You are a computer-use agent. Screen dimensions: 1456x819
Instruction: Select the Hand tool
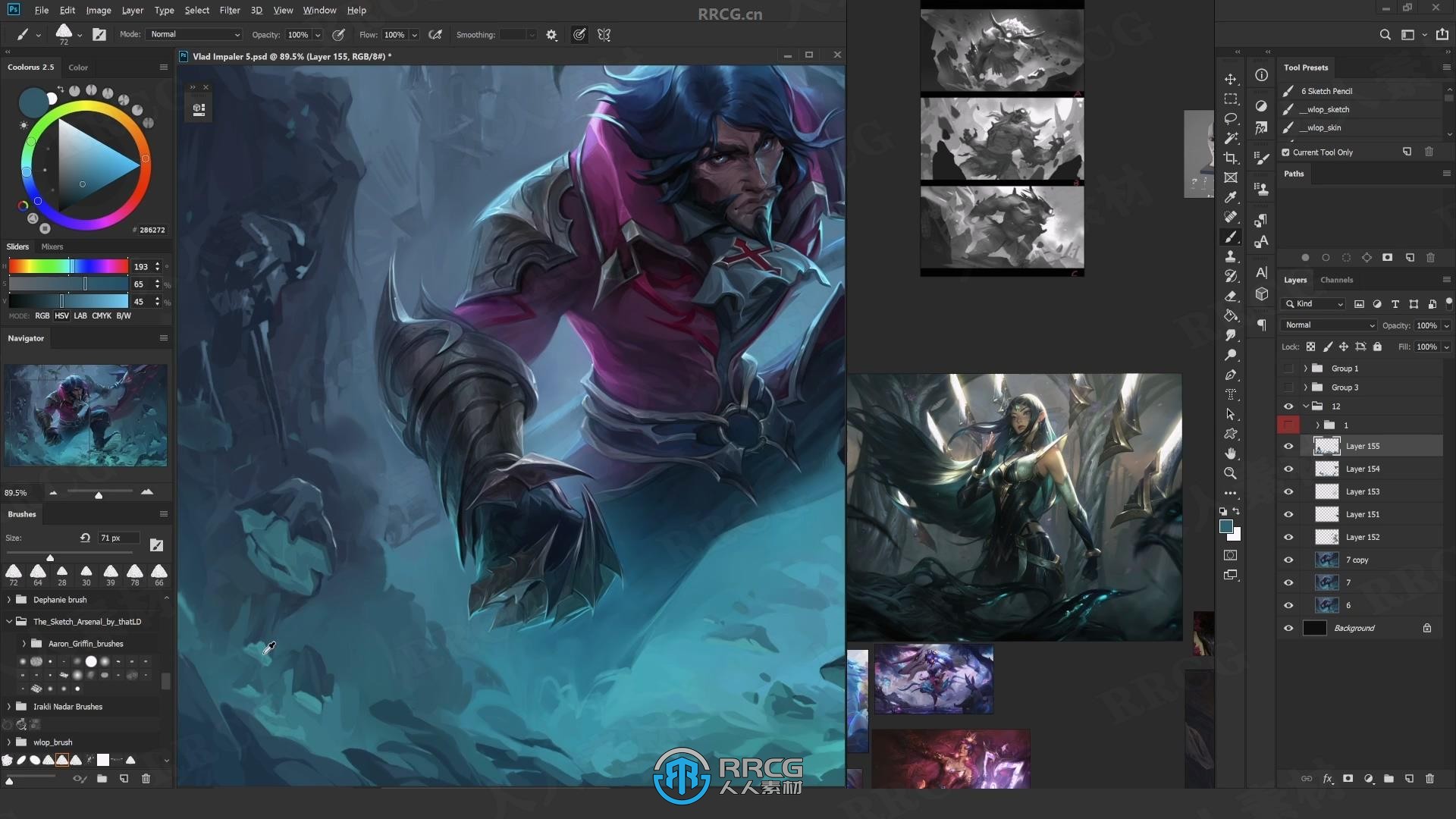(x=1231, y=454)
